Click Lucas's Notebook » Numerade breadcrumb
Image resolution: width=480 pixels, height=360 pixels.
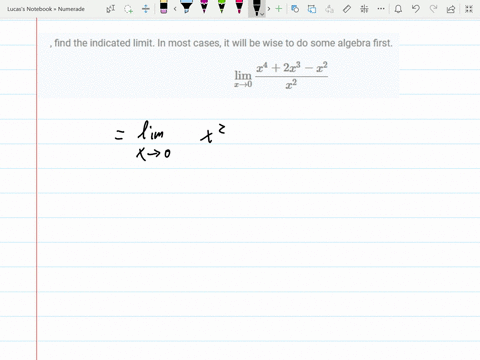(46, 9)
